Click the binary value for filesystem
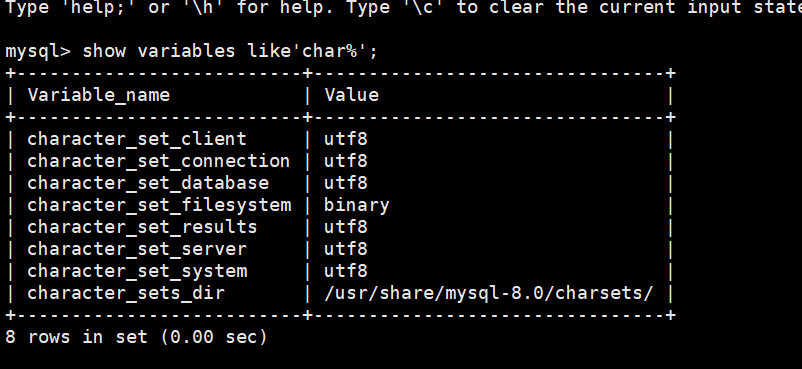The width and height of the screenshot is (802, 369). (357, 205)
